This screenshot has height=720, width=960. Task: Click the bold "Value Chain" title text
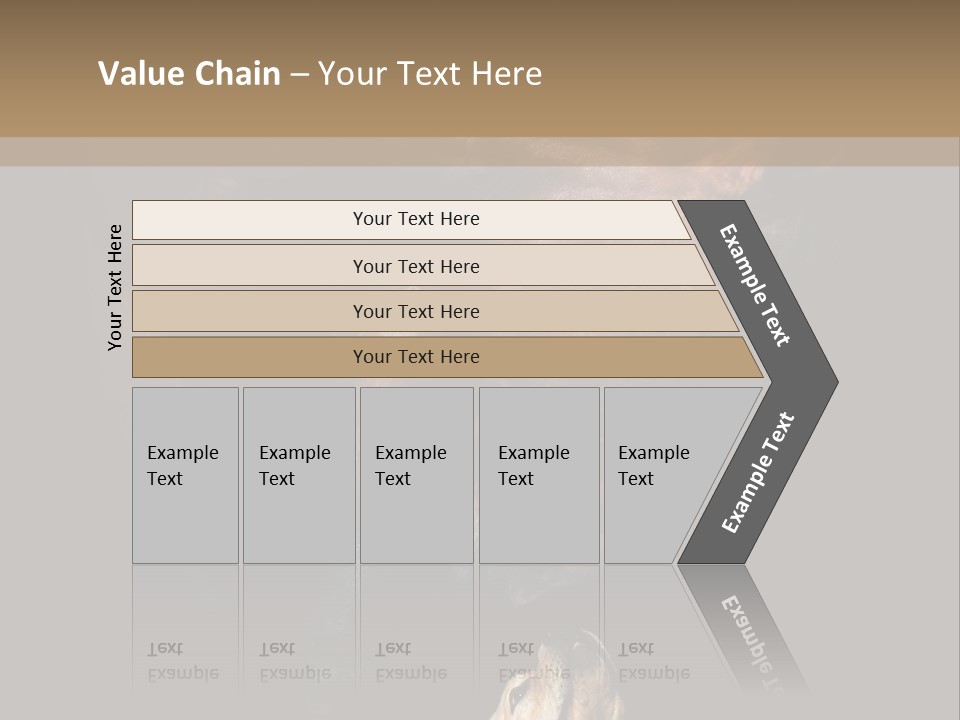[189, 74]
